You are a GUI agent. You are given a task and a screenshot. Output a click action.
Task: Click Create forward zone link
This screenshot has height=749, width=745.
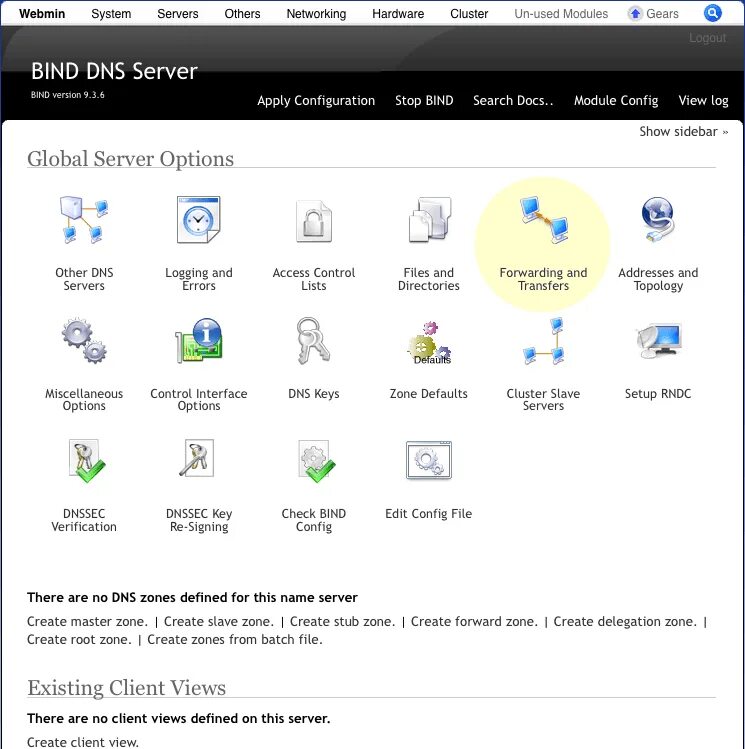click(474, 621)
